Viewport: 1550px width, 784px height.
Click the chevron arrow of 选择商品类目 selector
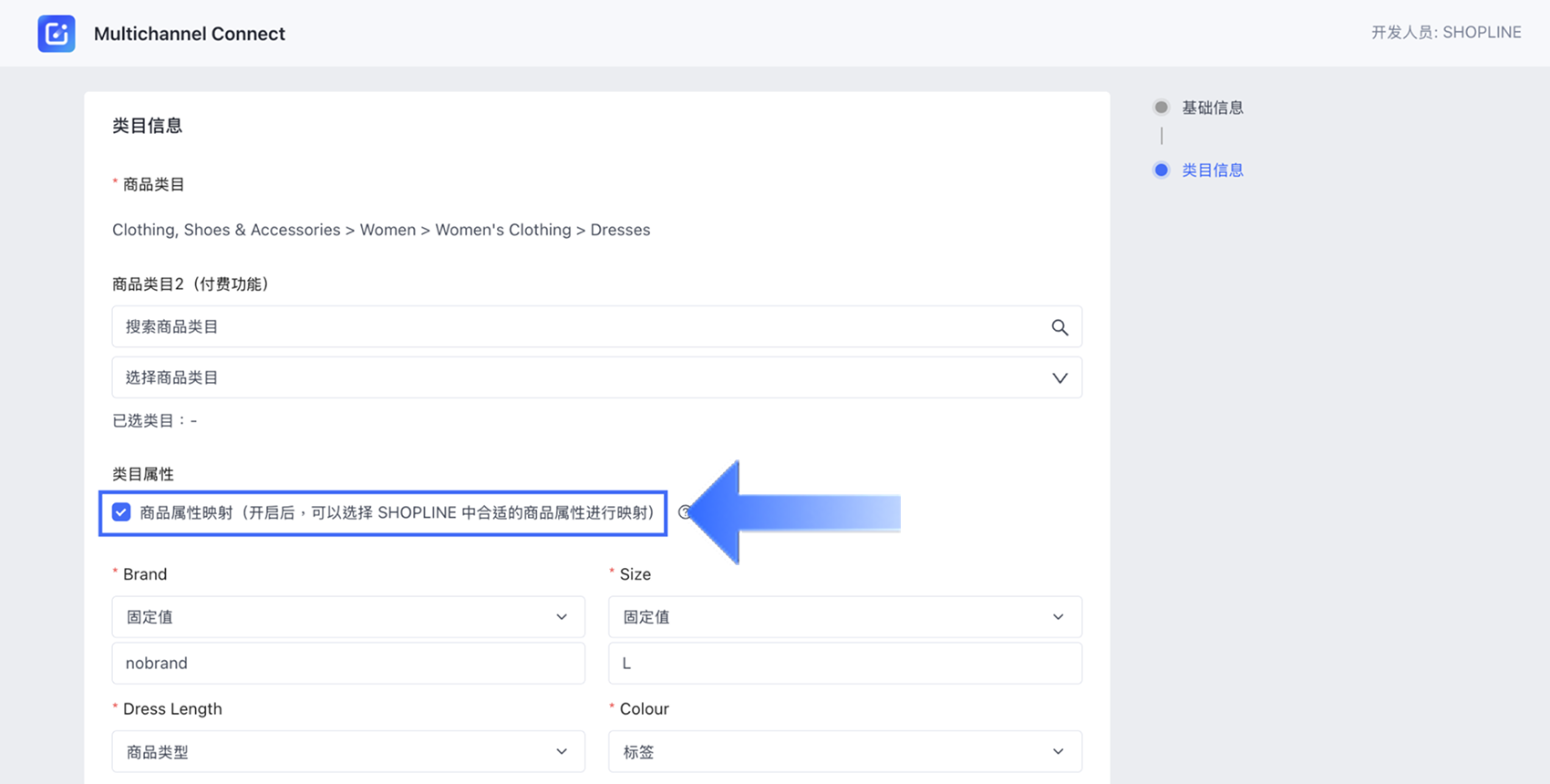click(1059, 378)
